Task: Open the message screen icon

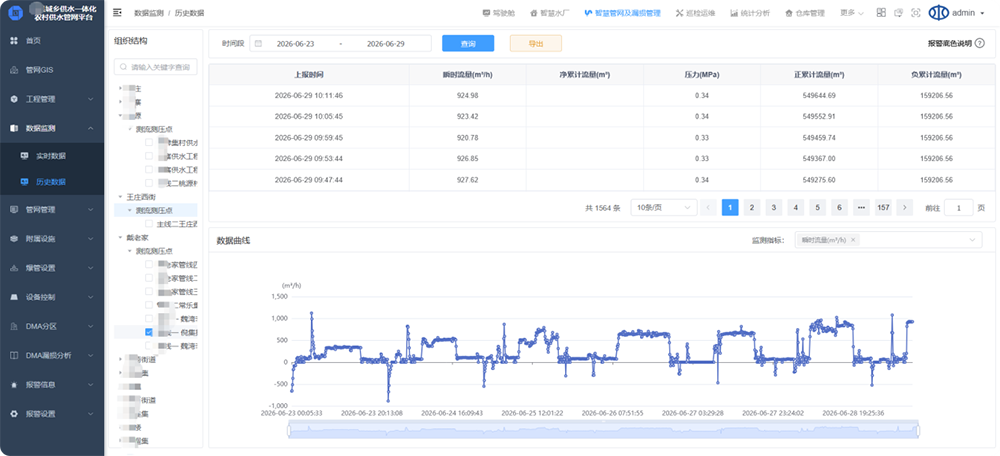Action: pyautogui.click(x=899, y=13)
